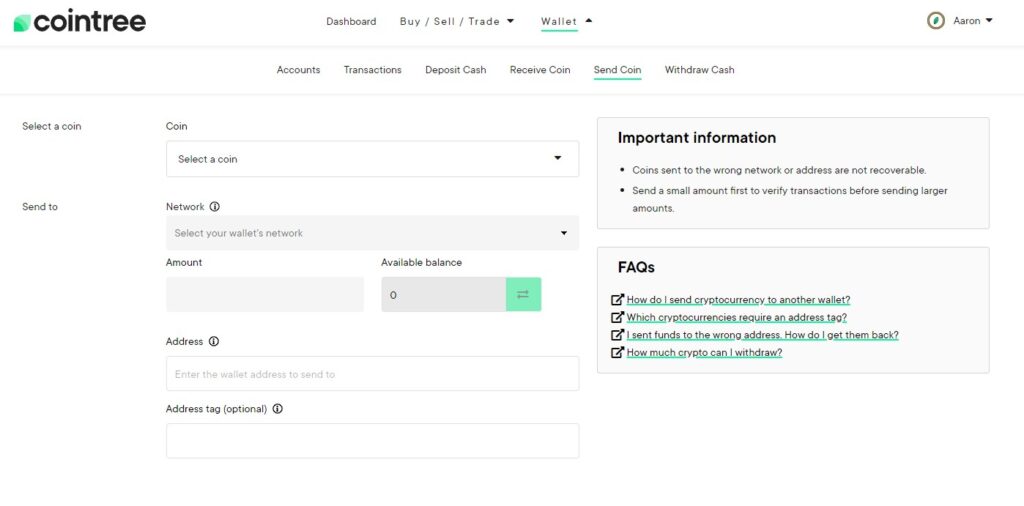1024x506 pixels.
Task: Open 'How do I send cryptocurrency to another wallet?' link
Action: click(x=739, y=300)
